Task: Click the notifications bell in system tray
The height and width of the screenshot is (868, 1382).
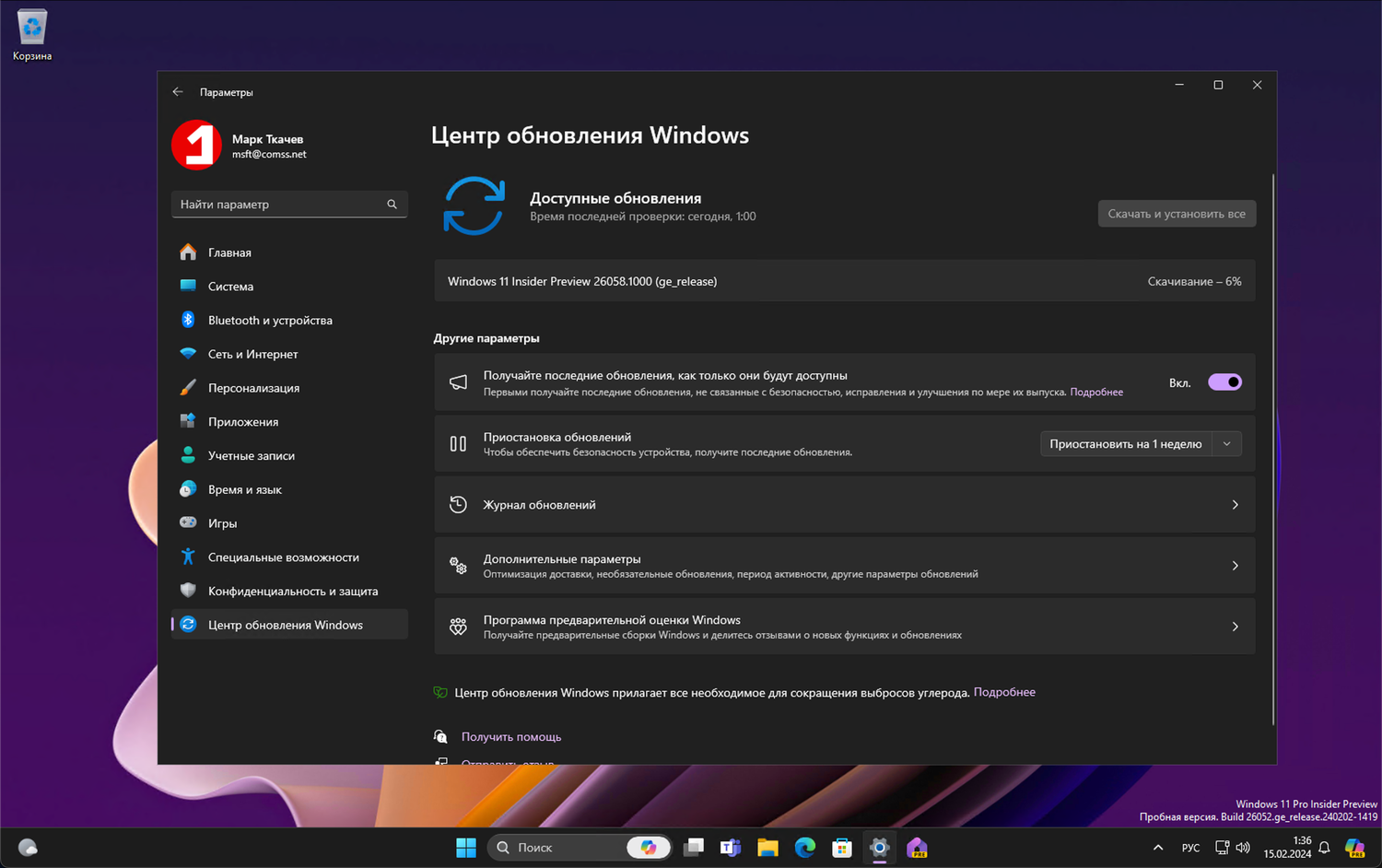Action: [x=1324, y=847]
